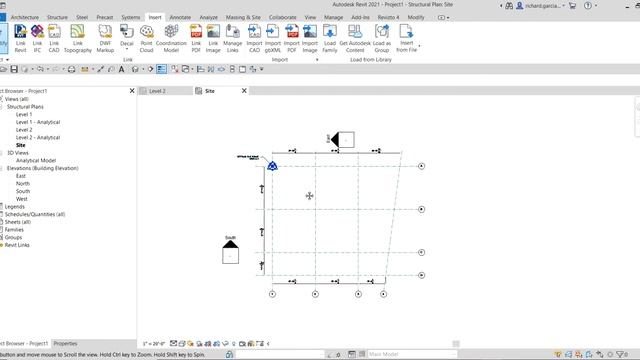Image resolution: width=640 pixels, height=360 pixels.
Task: Open the West elevation in the browser
Action: coord(22,199)
